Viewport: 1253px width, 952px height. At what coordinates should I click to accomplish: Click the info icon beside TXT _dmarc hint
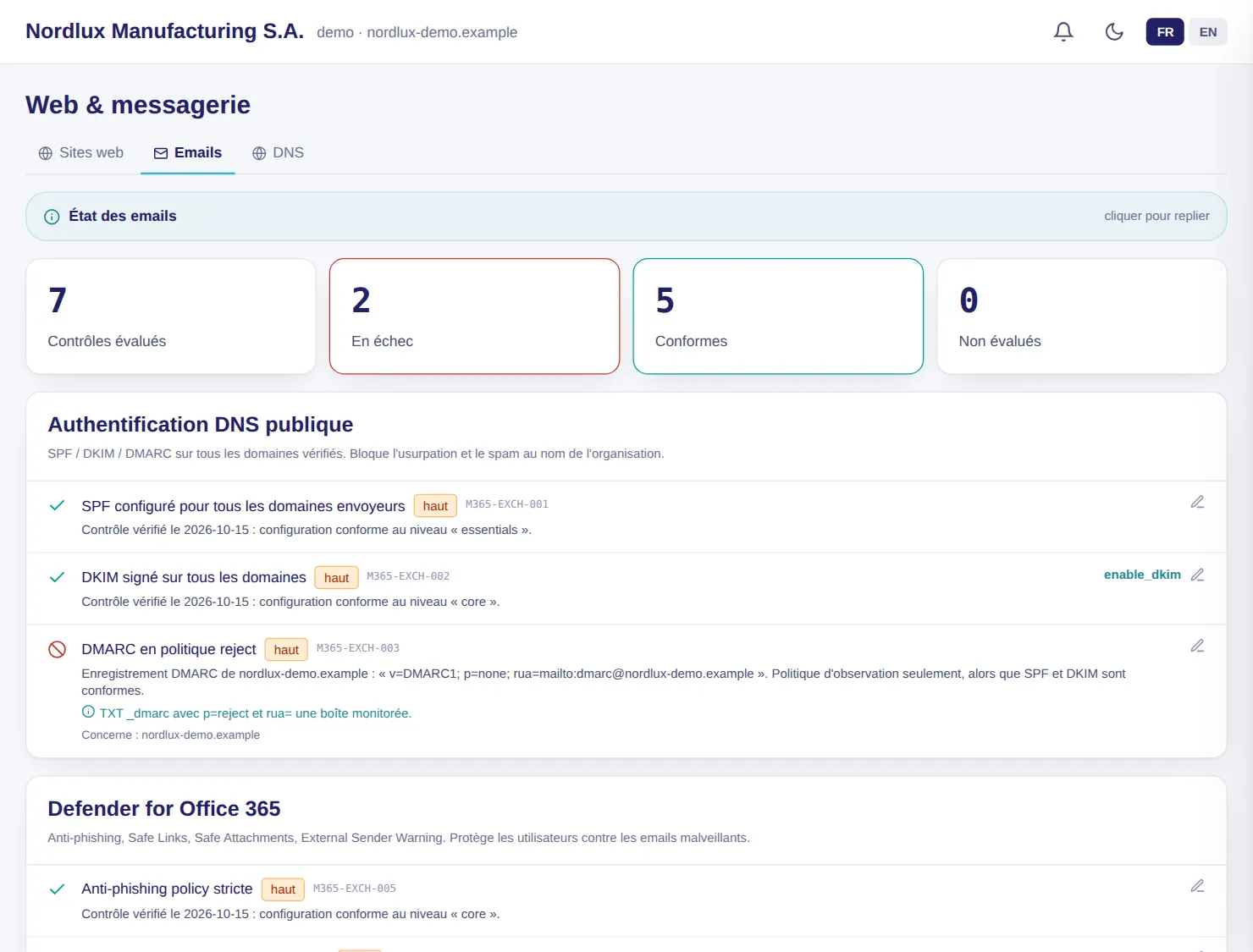point(88,712)
